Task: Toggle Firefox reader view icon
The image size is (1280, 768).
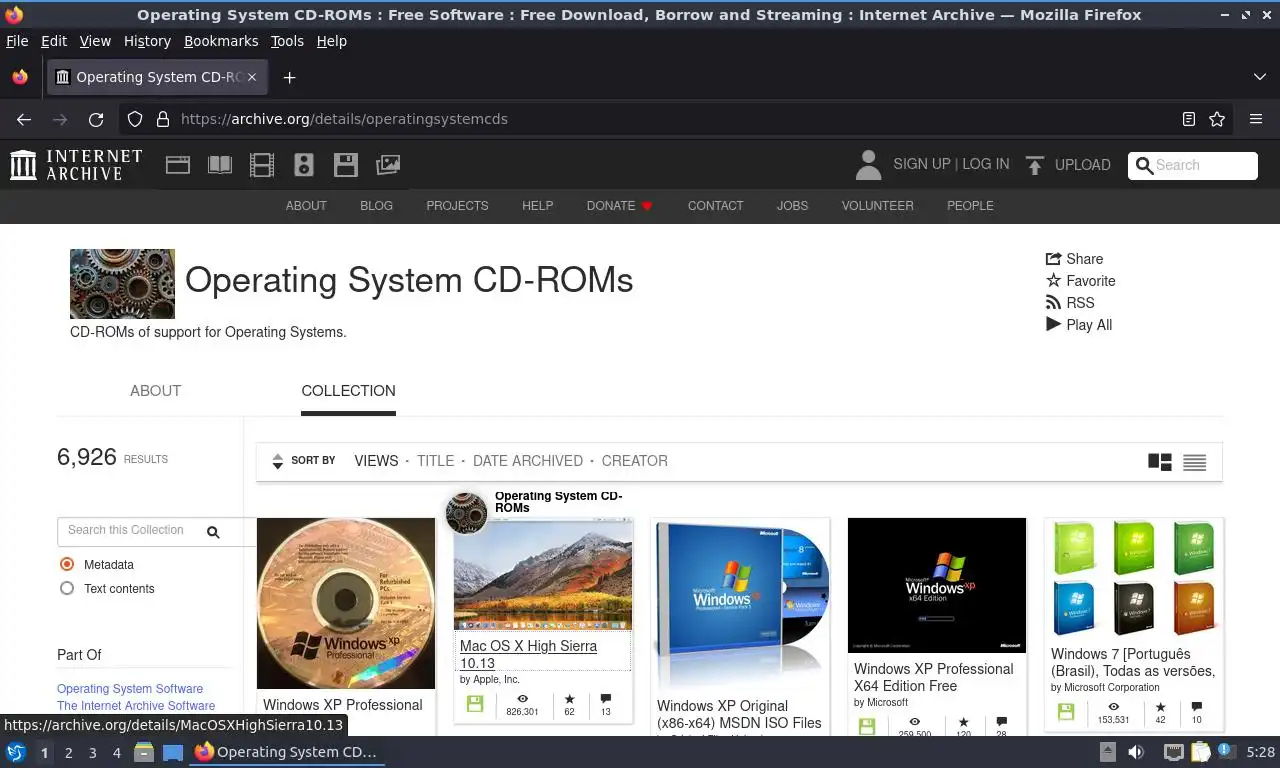Action: [1189, 119]
